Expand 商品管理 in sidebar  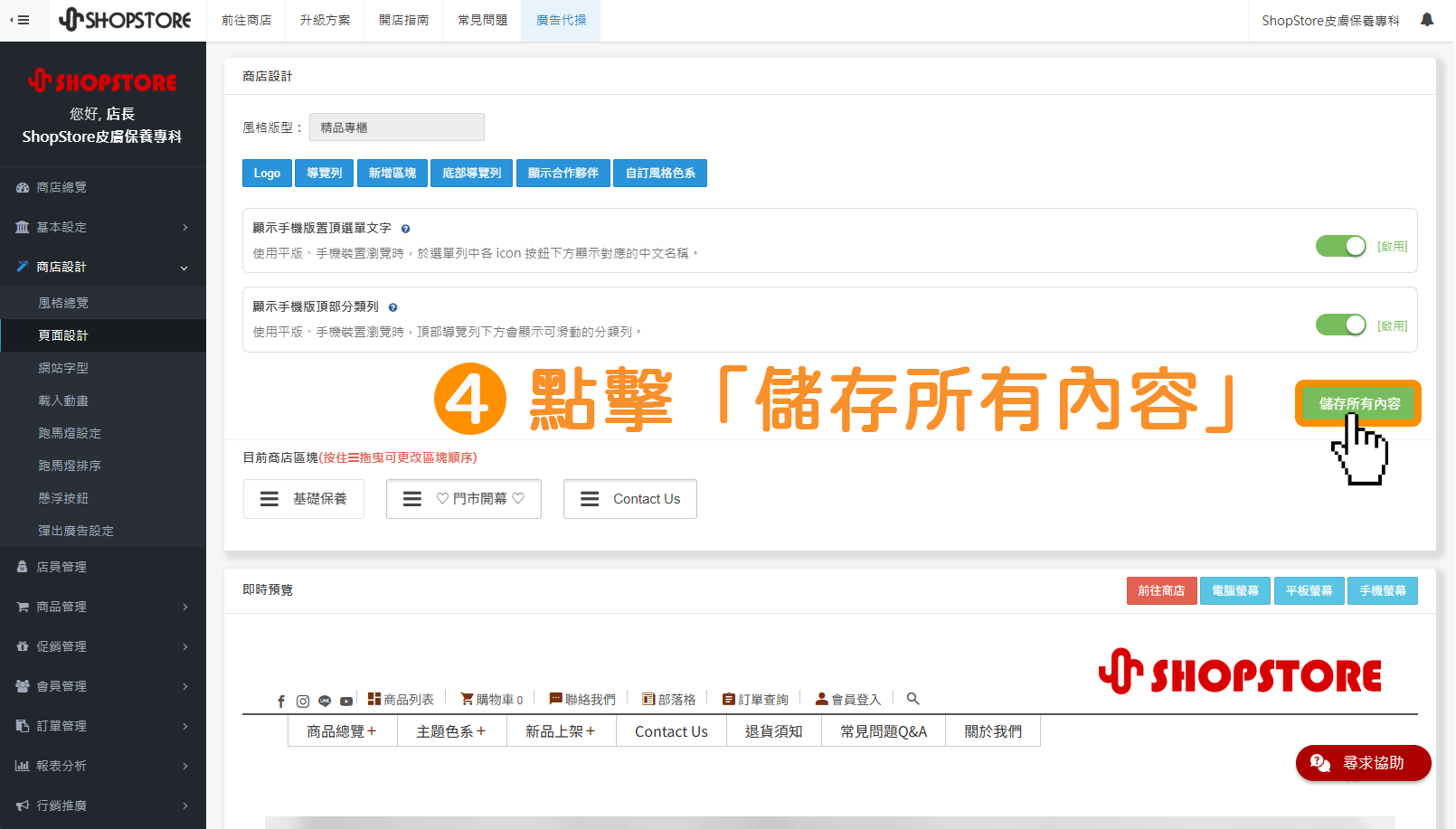(x=103, y=607)
